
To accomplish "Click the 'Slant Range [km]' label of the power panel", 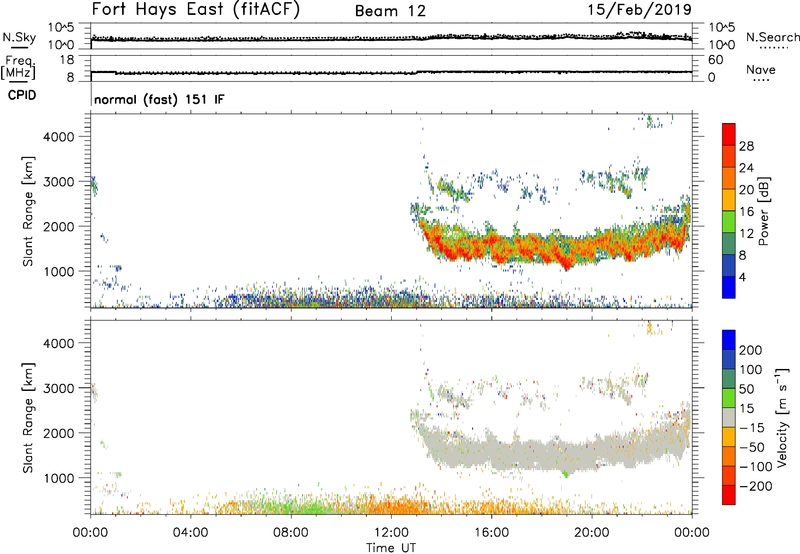I will (x=28, y=211).
